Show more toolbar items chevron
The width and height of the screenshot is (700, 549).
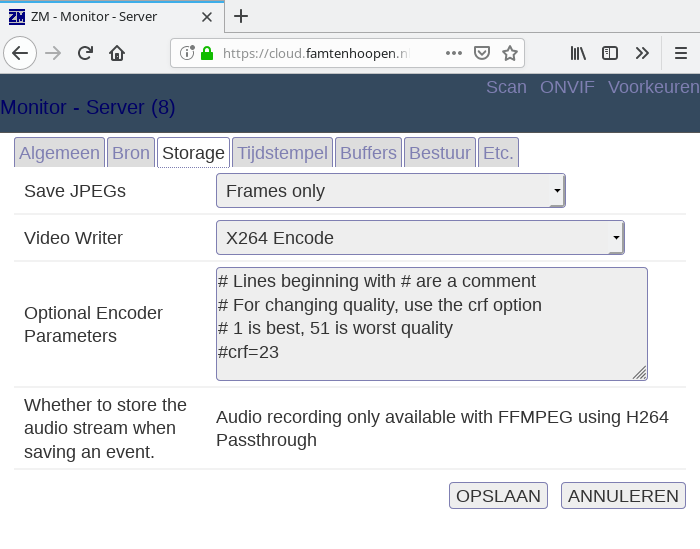(642, 53)
